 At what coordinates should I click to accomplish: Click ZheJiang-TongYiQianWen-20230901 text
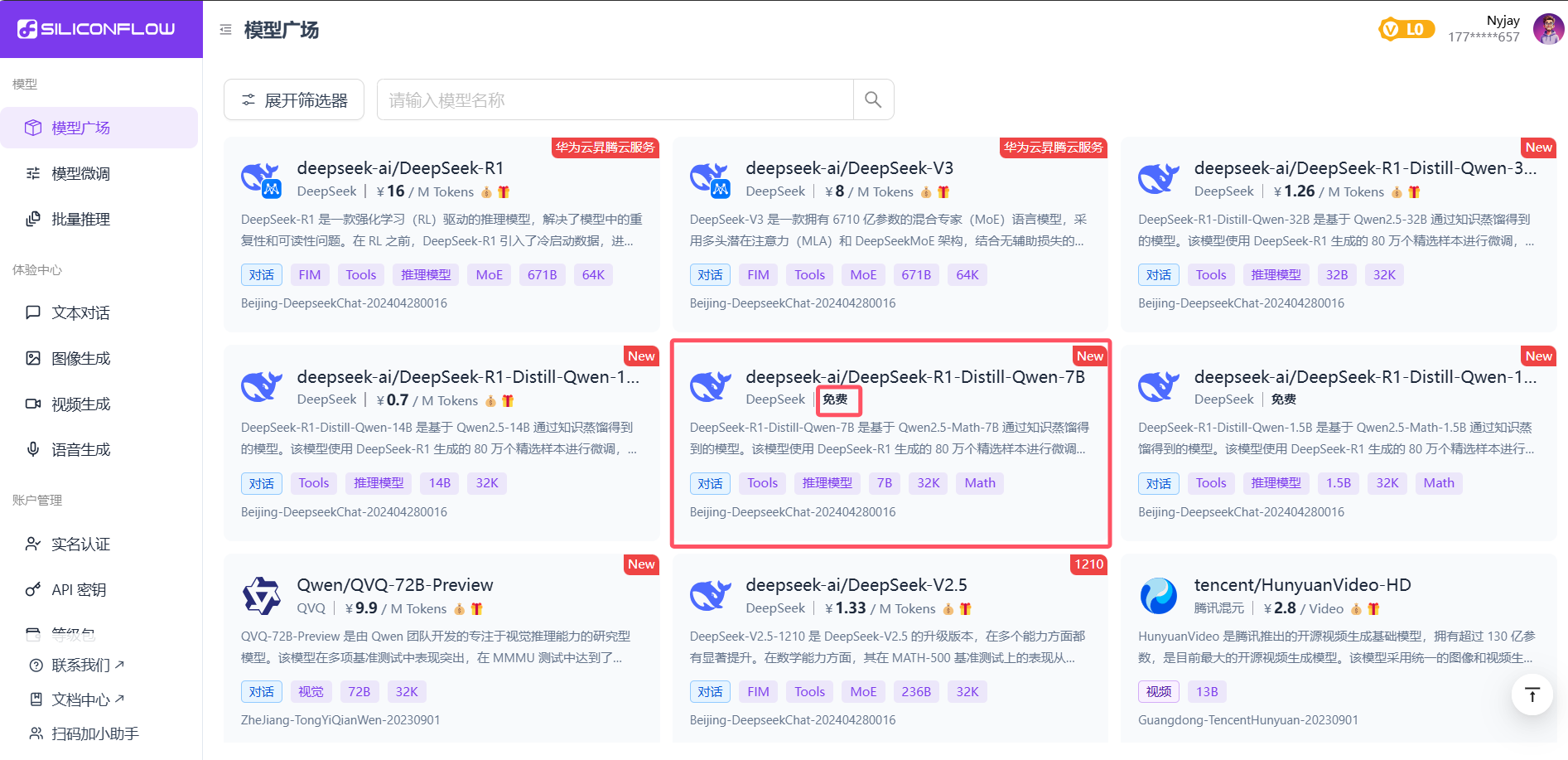point(340,720)
